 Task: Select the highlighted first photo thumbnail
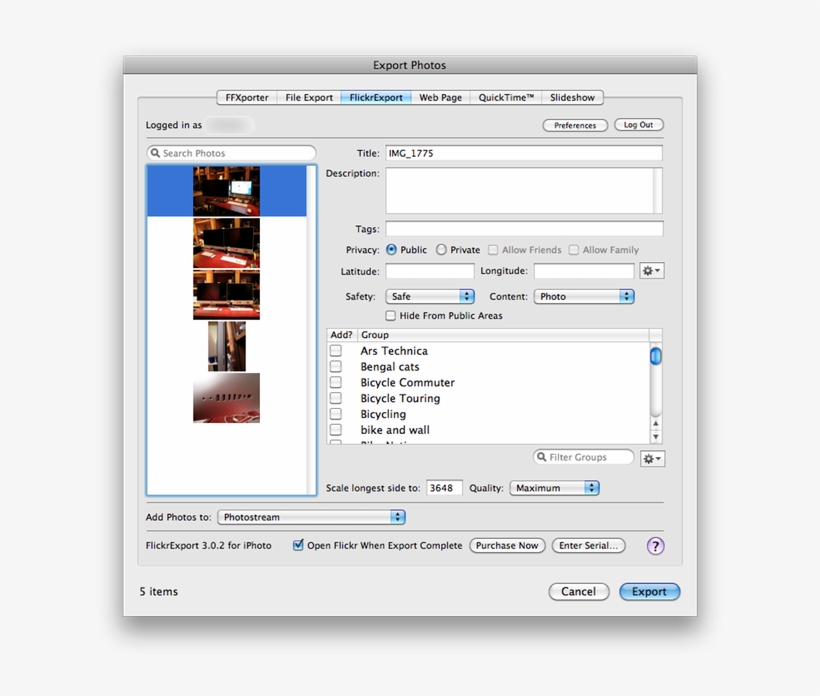click(x=226, y=191)
